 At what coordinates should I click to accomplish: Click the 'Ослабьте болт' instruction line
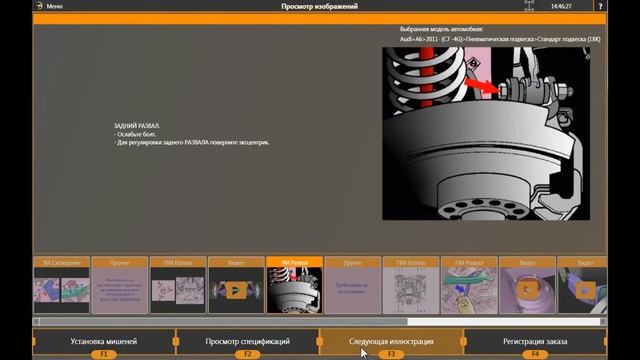pyautogui.click(x=135, y=134)
